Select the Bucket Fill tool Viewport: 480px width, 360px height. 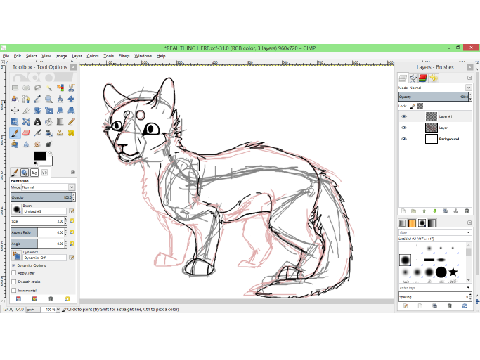tap(49, 122)
